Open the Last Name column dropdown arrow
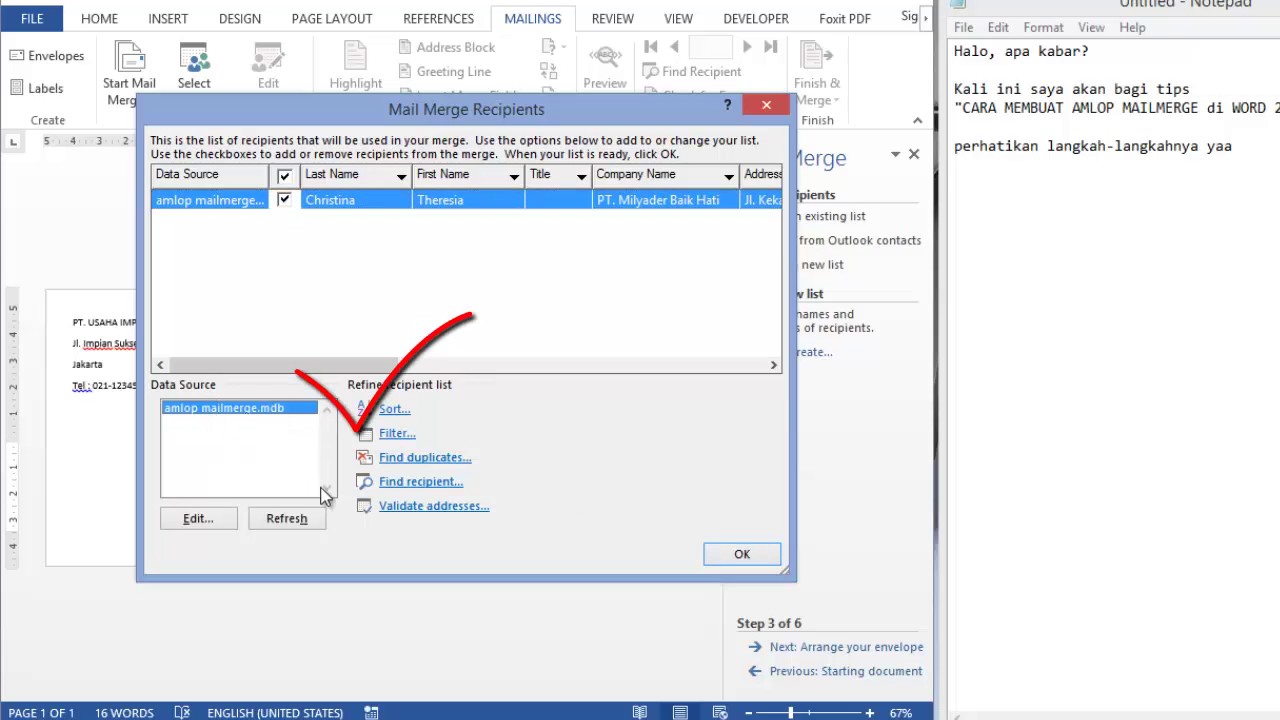The image size is (1280, 720). [401, 176]
